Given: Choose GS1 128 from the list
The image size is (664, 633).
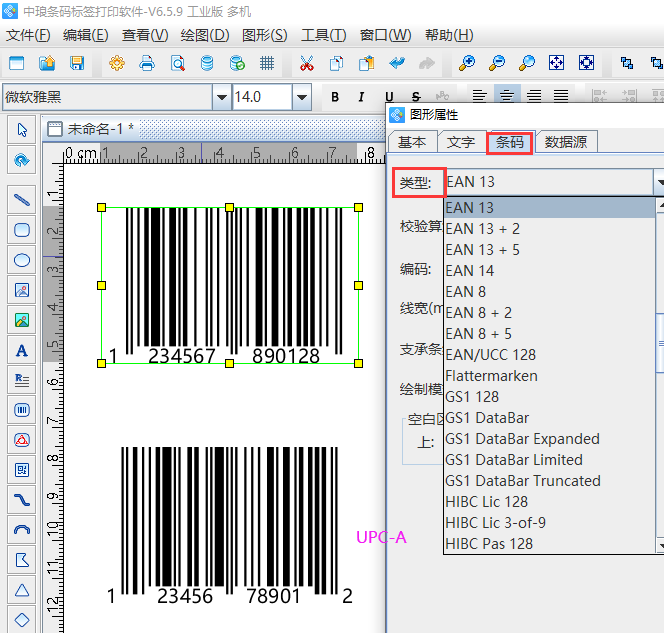Looking at the screenshot, I should click(x=550, y=397).
